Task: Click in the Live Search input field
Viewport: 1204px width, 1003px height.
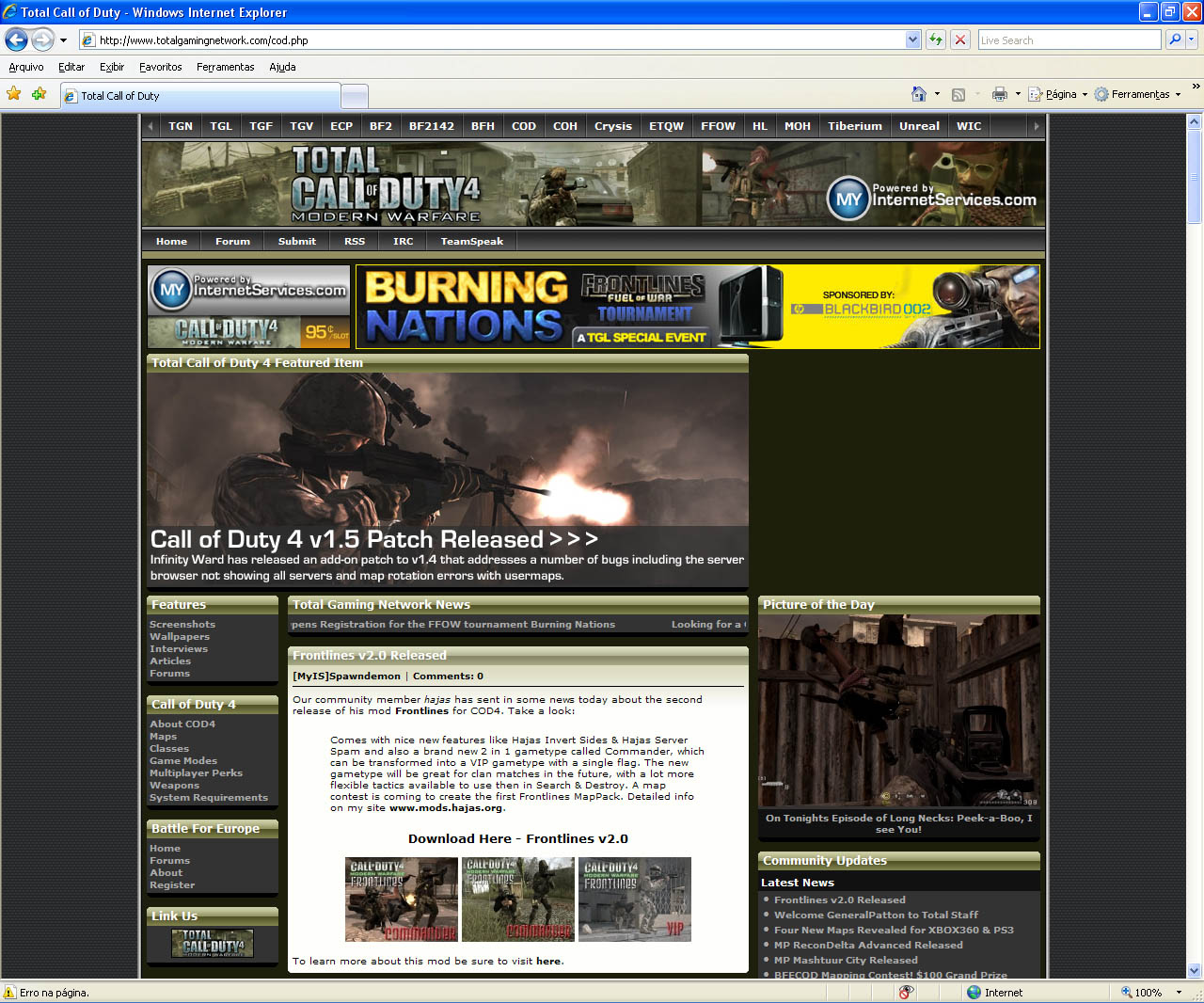Action: coord(1069,40)
